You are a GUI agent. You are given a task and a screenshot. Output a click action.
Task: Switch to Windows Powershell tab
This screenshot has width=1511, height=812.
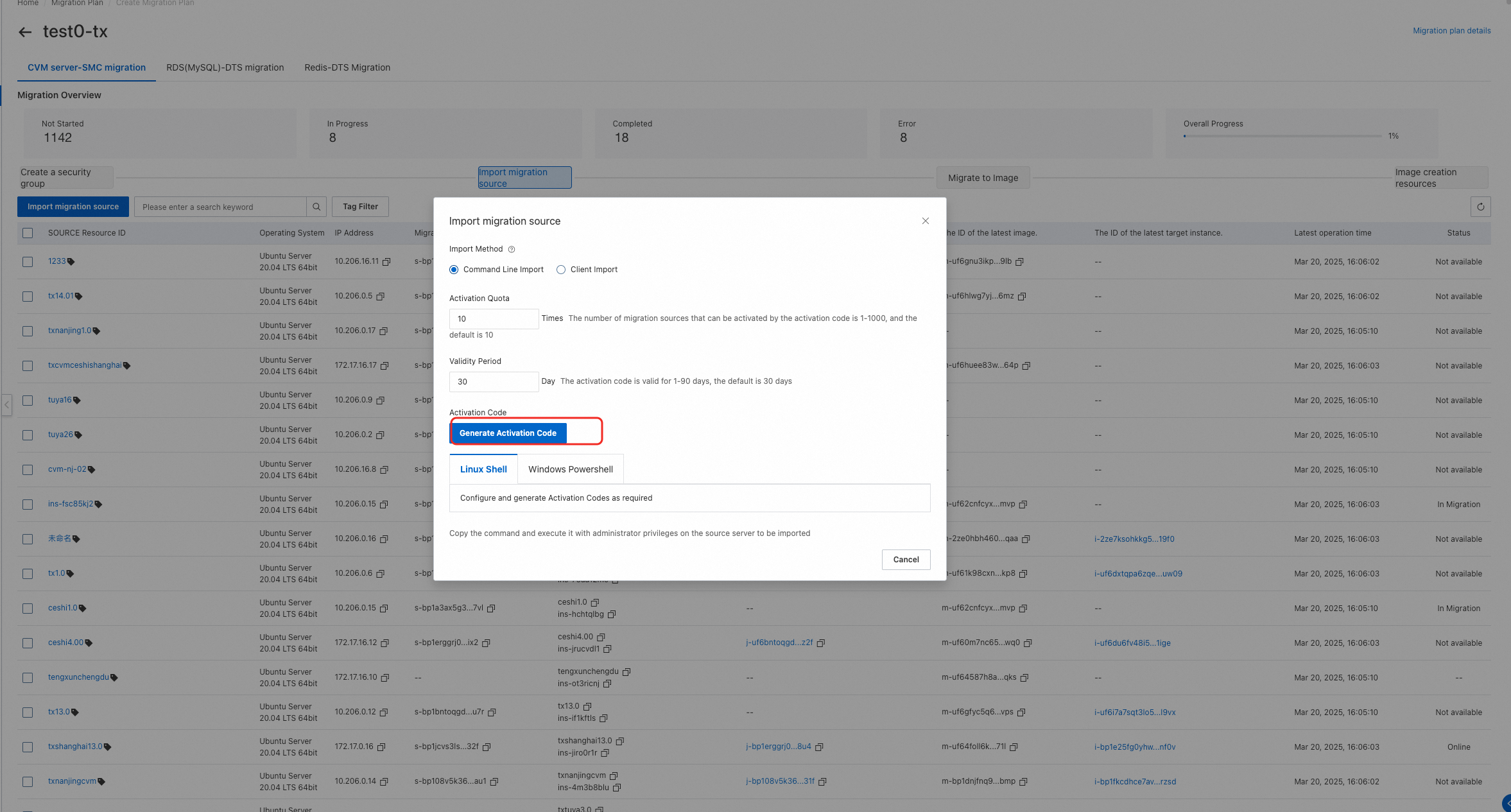[570, 469]
